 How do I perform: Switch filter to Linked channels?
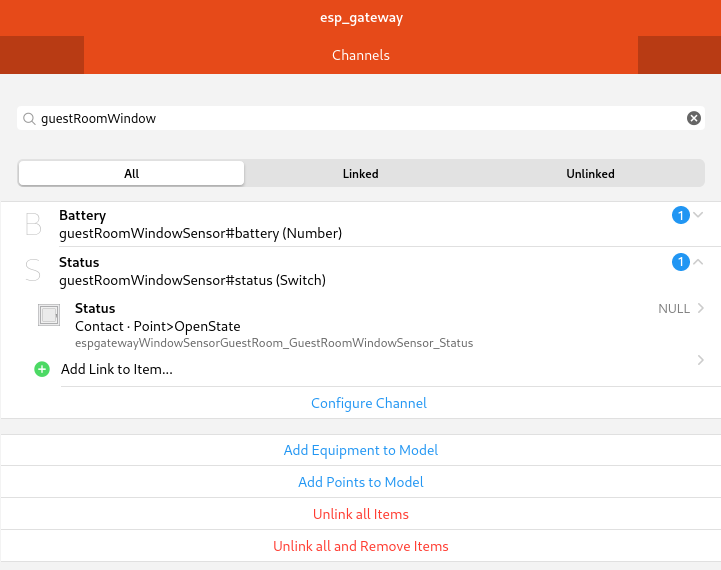click(360, 173)
